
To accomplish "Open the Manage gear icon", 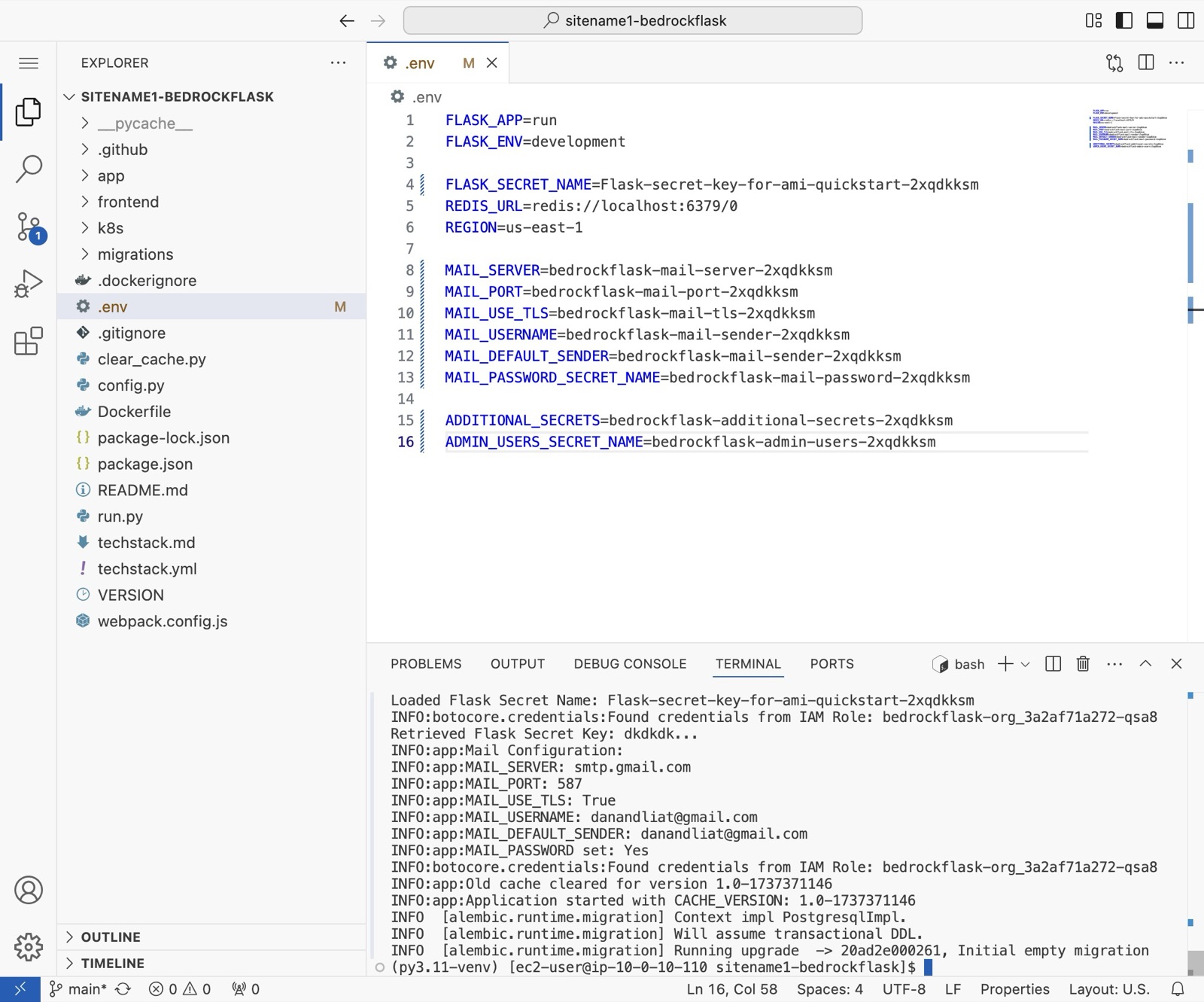I will [29, 946].
